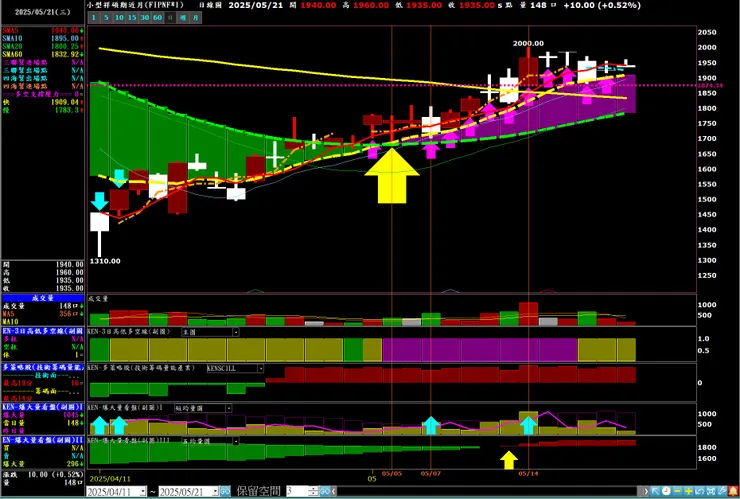This screenshot has width=740, height=499.
Task: Select the blue 成交量 panel header
Action: point(42,298)
